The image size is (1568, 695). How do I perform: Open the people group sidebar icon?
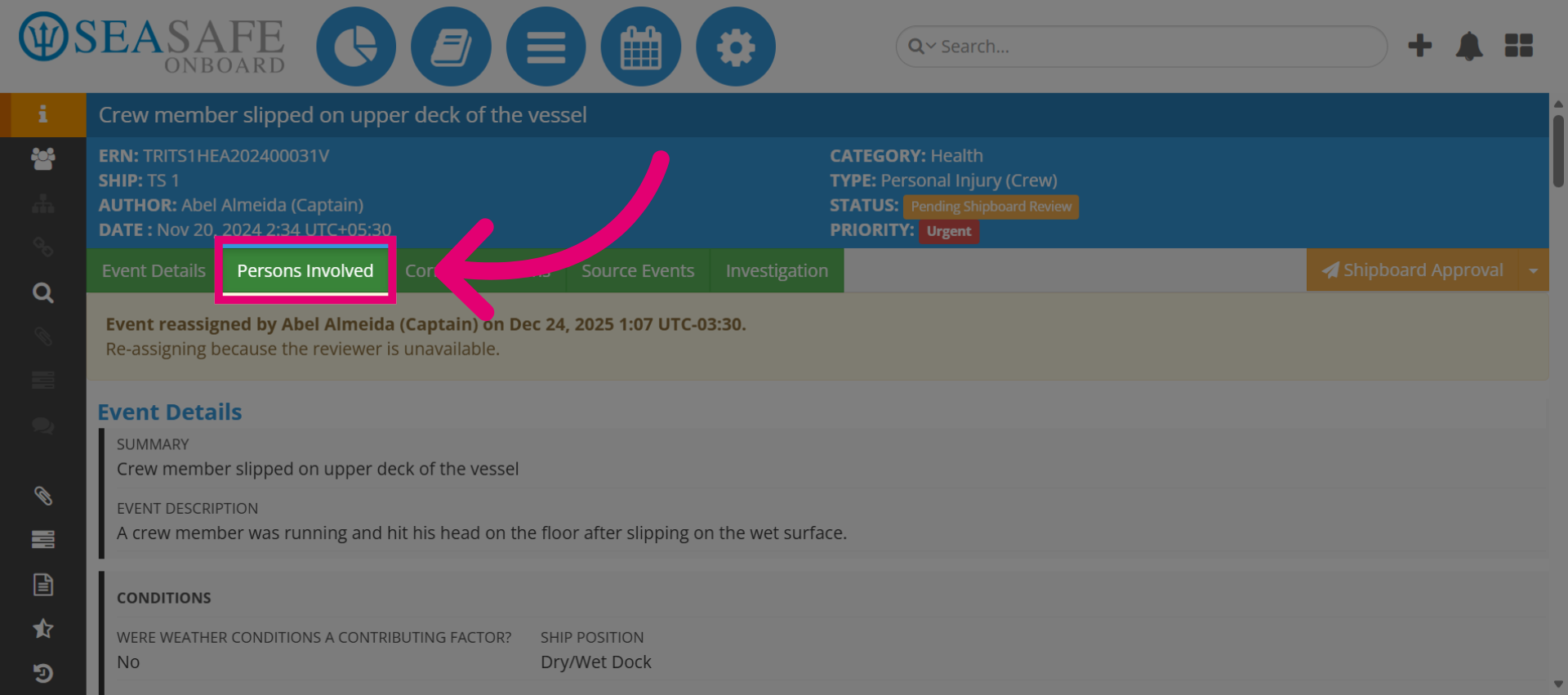click(42, 158)
